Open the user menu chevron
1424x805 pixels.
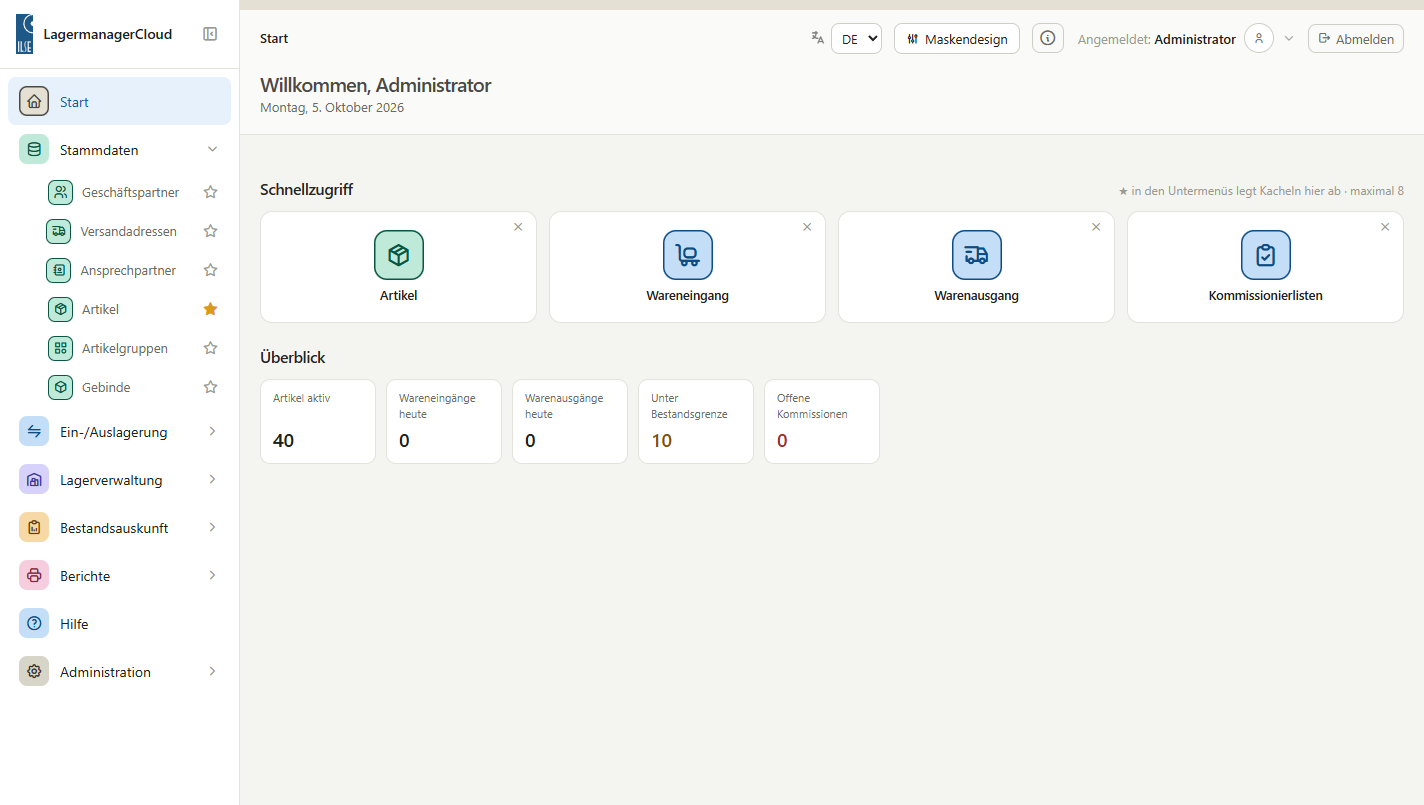click(x=1289, y=38)
